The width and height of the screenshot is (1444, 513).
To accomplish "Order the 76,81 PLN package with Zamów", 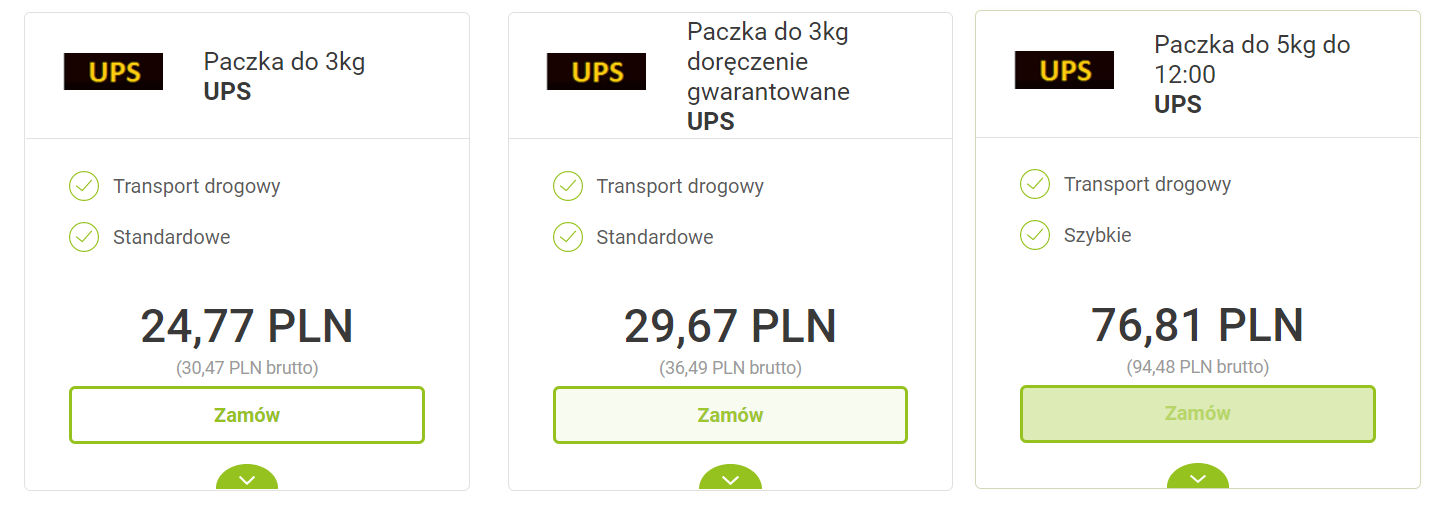I will 1197,413.
